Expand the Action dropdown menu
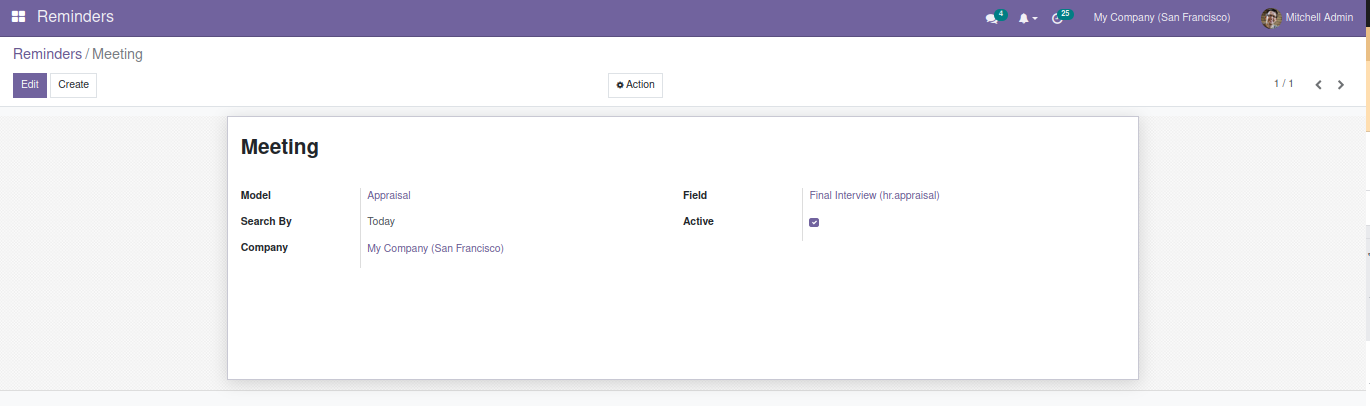The image size is (1370, 406). [635, 85]
